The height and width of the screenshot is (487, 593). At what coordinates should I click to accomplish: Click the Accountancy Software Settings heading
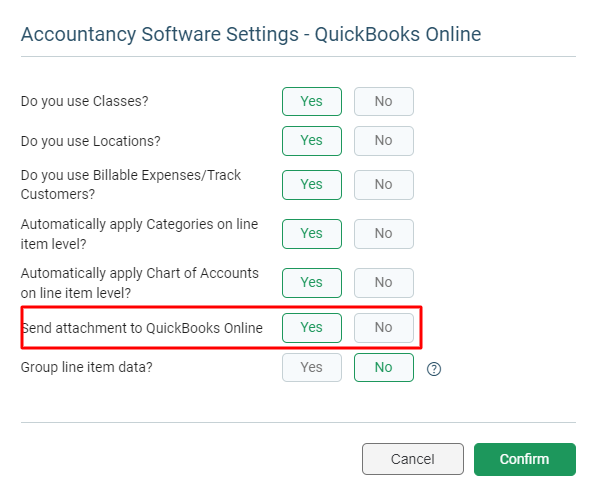(x=251, y=34)
